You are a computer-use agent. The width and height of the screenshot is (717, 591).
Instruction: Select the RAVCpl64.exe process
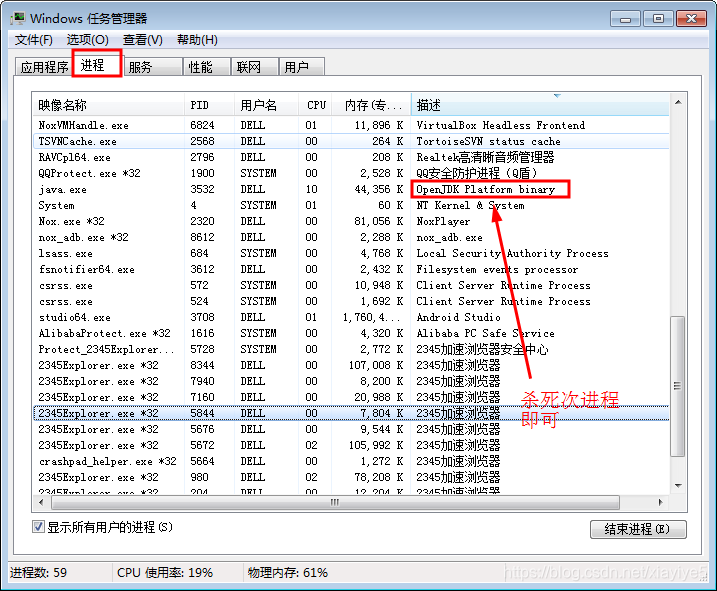click(x=351, y=157)
